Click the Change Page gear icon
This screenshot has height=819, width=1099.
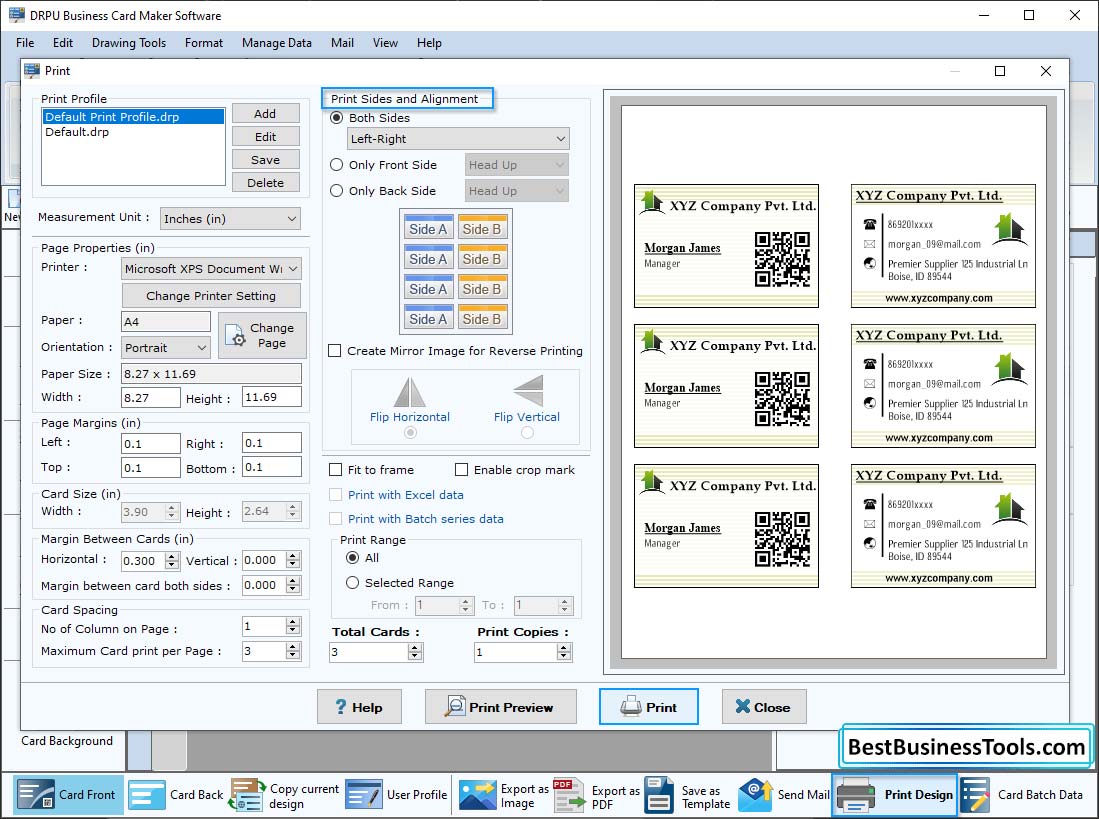click(x=236, y=336)
